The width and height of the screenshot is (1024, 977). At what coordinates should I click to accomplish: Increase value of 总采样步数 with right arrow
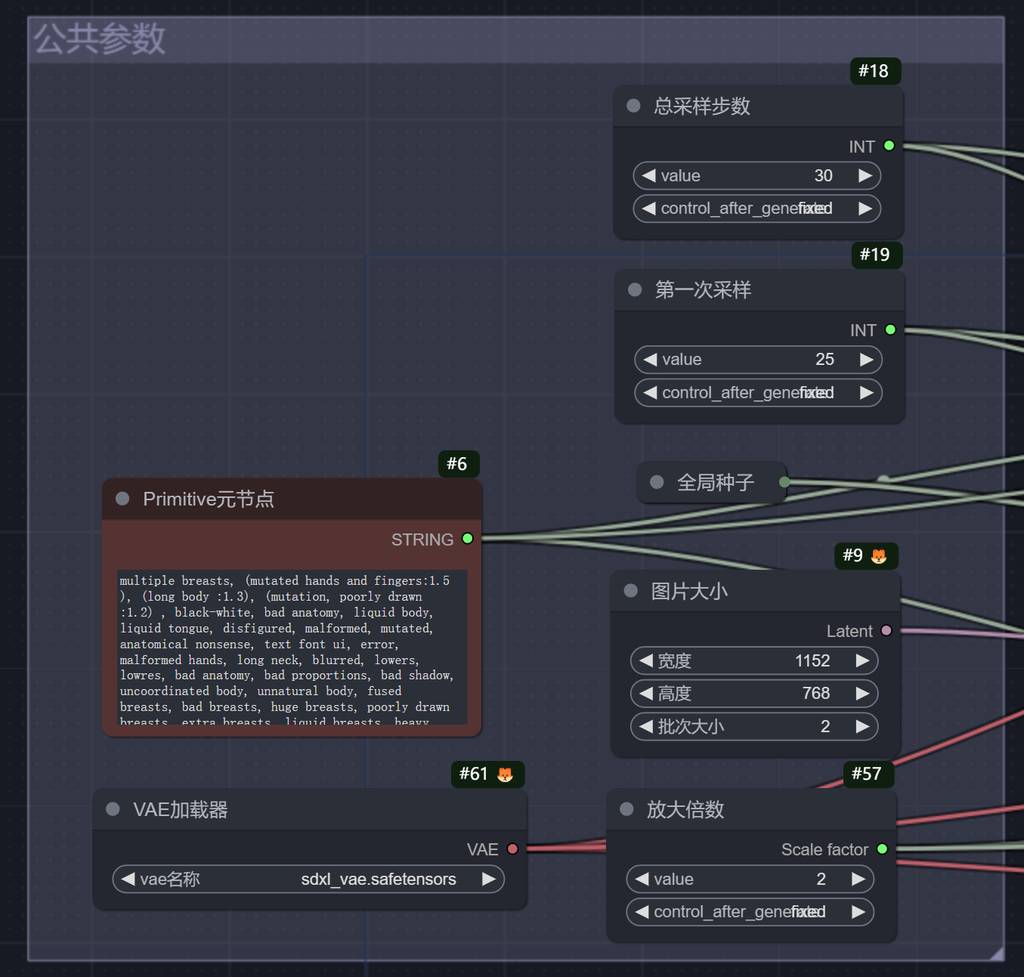865,176
